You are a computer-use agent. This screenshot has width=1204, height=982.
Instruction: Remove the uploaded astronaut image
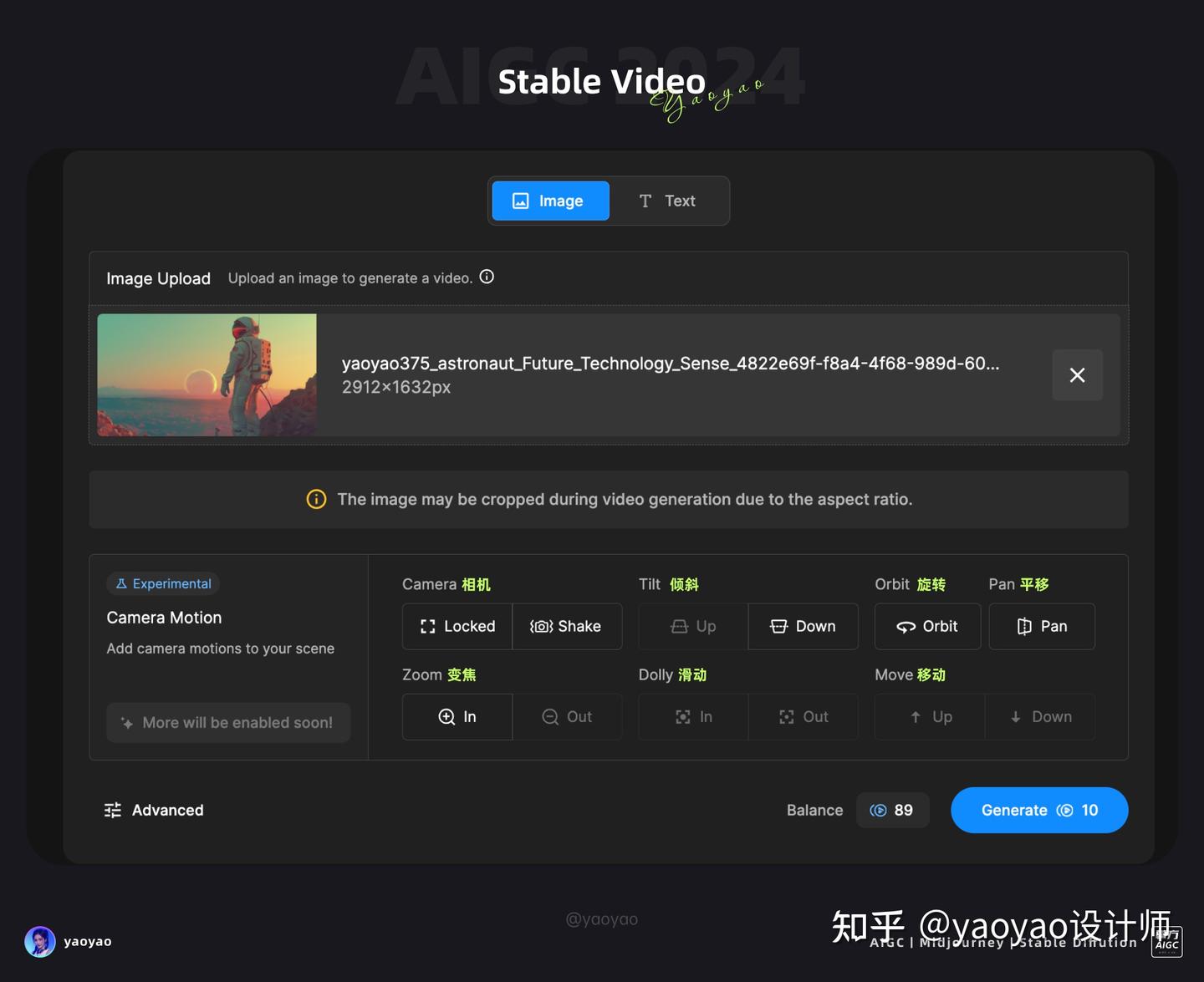click(x=1077, y=374)
